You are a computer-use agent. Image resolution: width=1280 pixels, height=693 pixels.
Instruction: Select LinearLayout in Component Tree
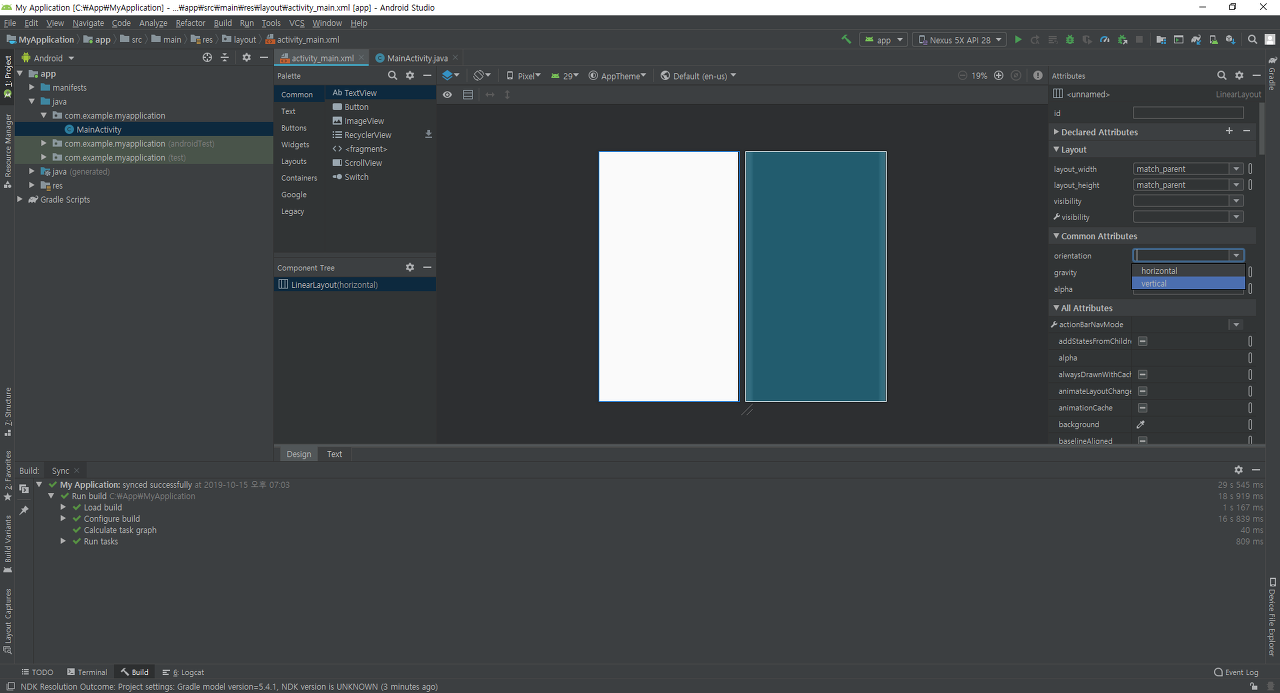(x=355, y=285)
